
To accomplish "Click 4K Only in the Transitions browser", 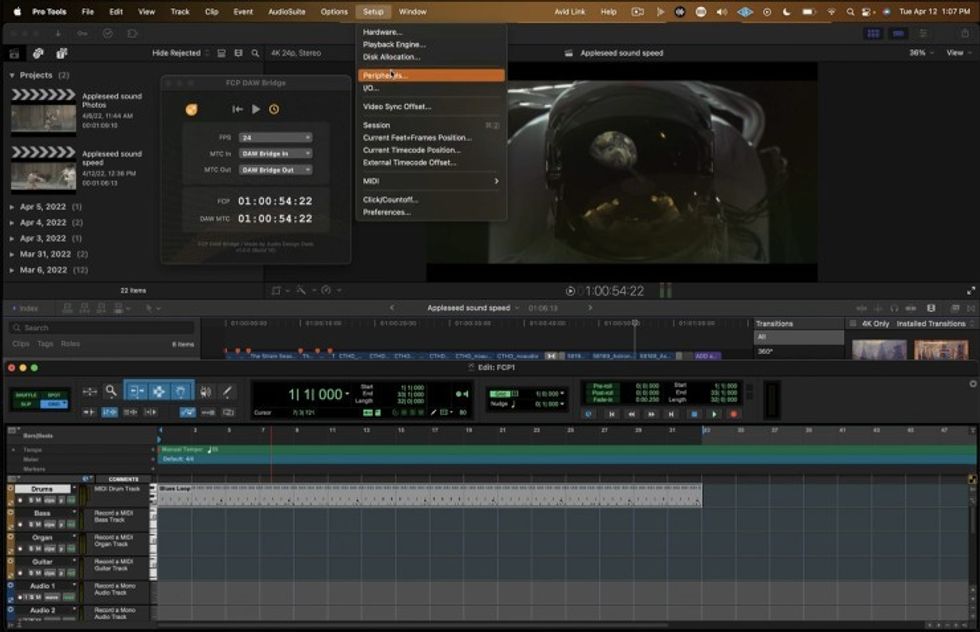I will [x=876, y=324].
